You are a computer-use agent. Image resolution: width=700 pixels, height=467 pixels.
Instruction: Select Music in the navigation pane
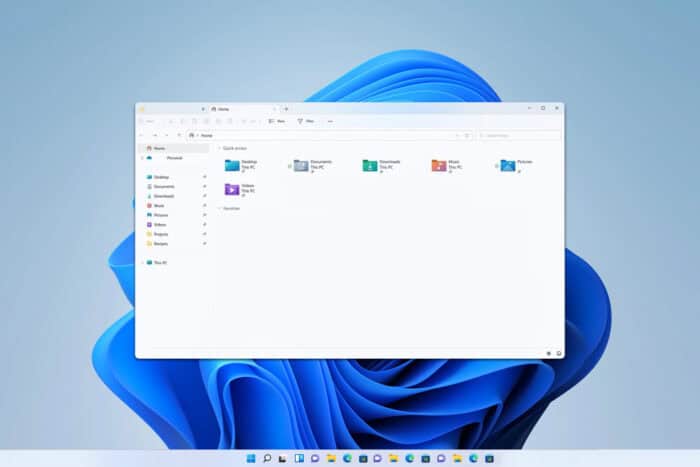[x=174, y=205]
